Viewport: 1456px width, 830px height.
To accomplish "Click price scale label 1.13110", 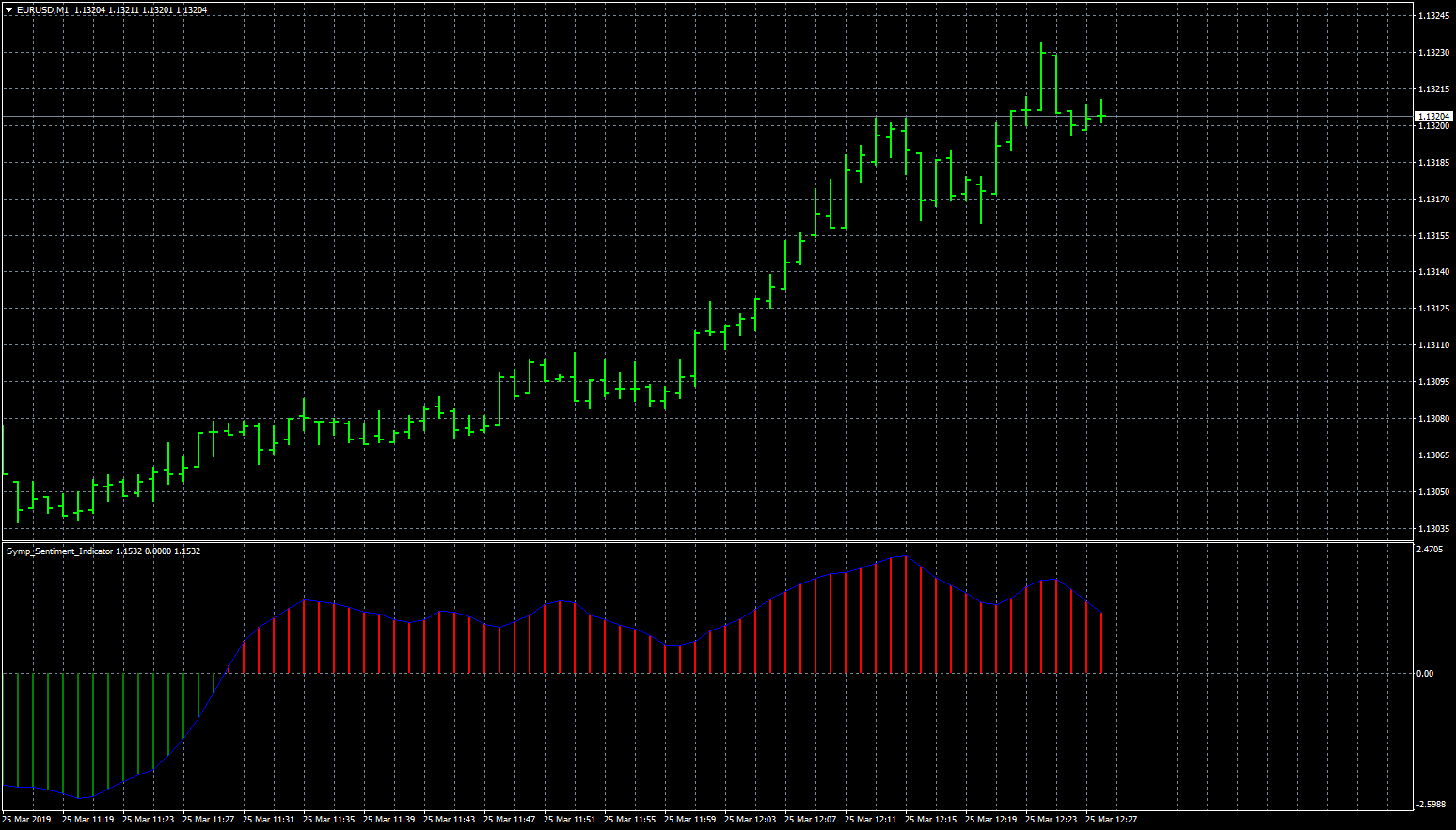I will coord(1433,345).
